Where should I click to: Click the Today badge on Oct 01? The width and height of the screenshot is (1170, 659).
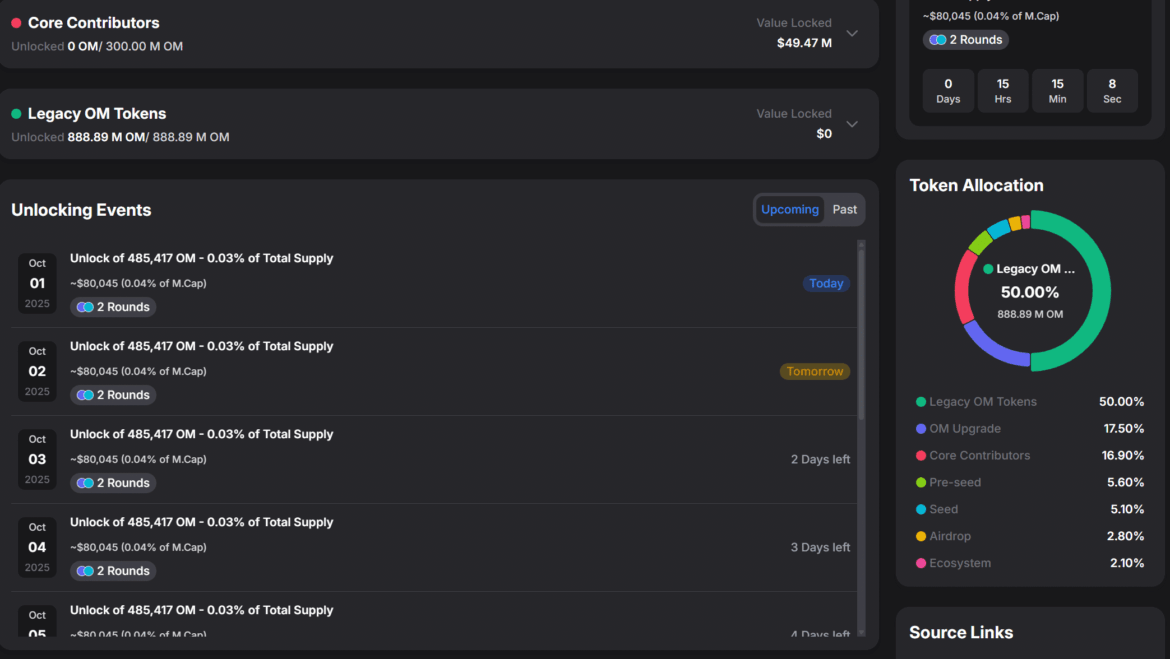[x=826, y=284]
